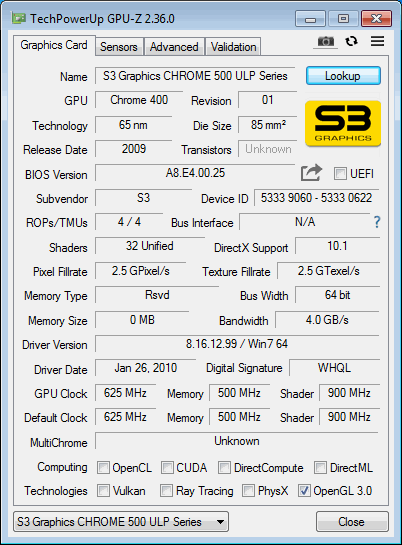Click the Driver Version field
Image resolution: width=402 pixels, height=545 pixels.
pyautogui.click(x=237, y=344)
